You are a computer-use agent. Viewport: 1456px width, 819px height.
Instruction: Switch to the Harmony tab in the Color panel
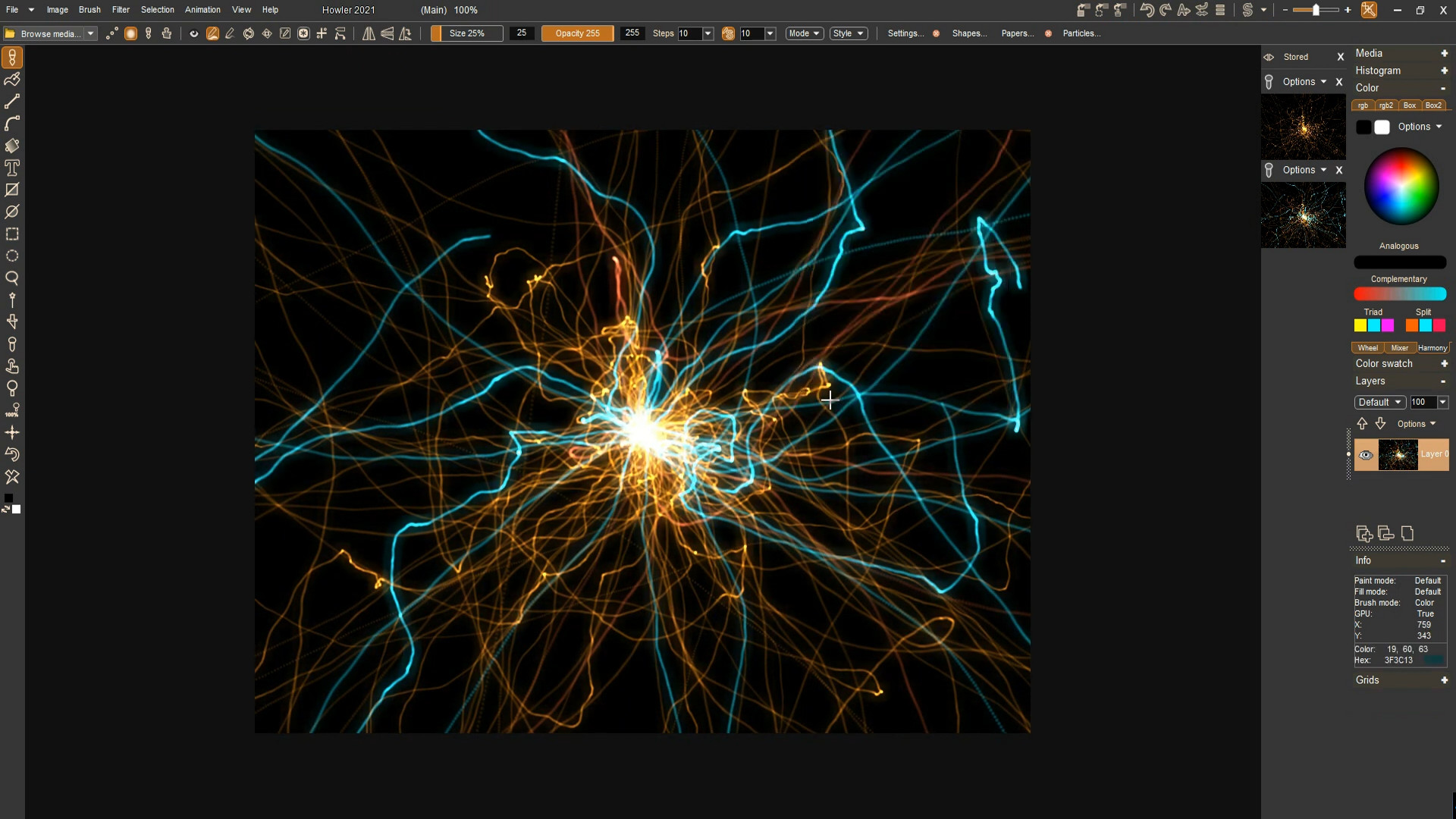coord(1432,347)
